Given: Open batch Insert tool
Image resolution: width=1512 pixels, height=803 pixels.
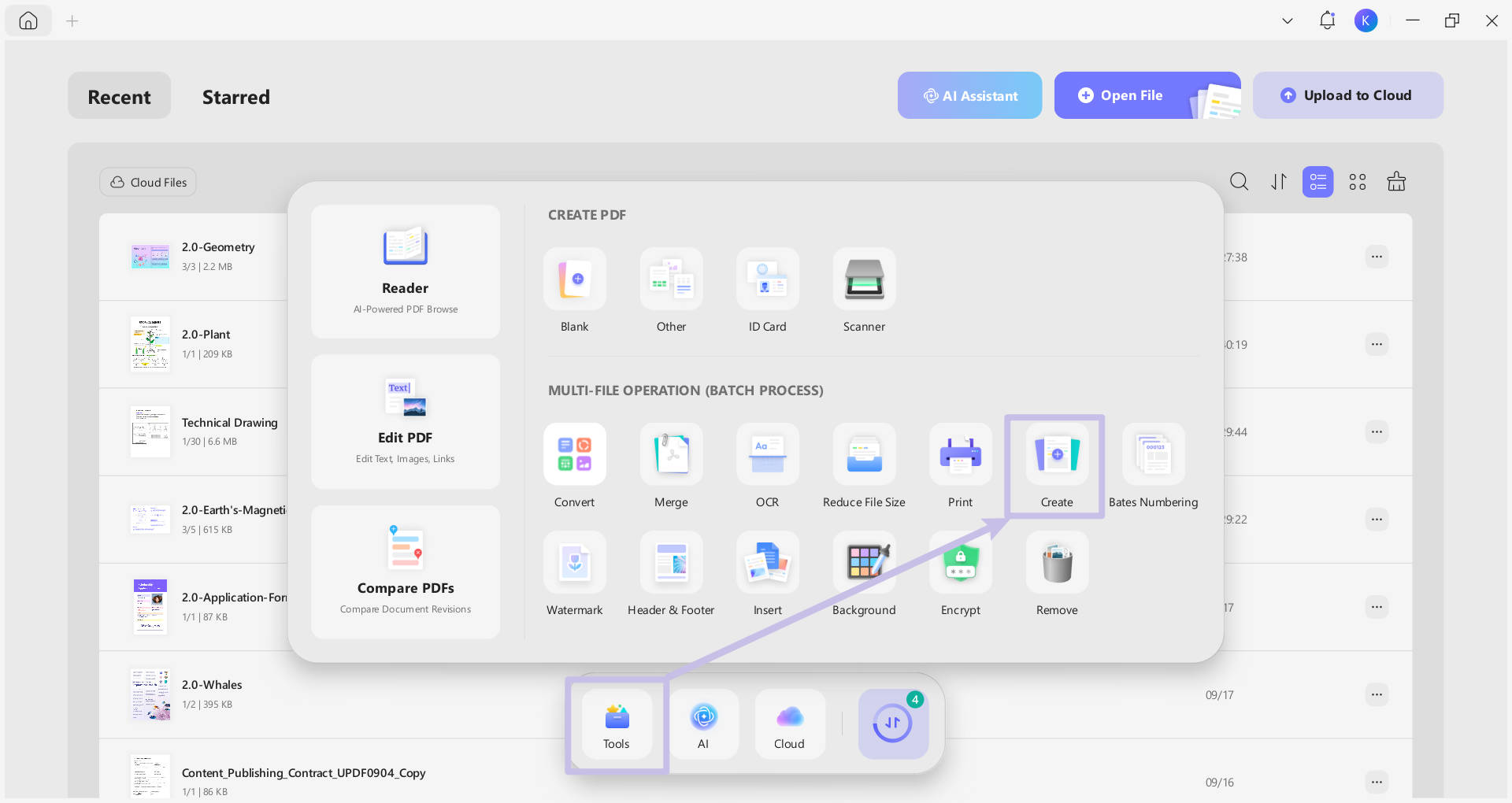Looking at the screenshot, I should click(768, 562).
